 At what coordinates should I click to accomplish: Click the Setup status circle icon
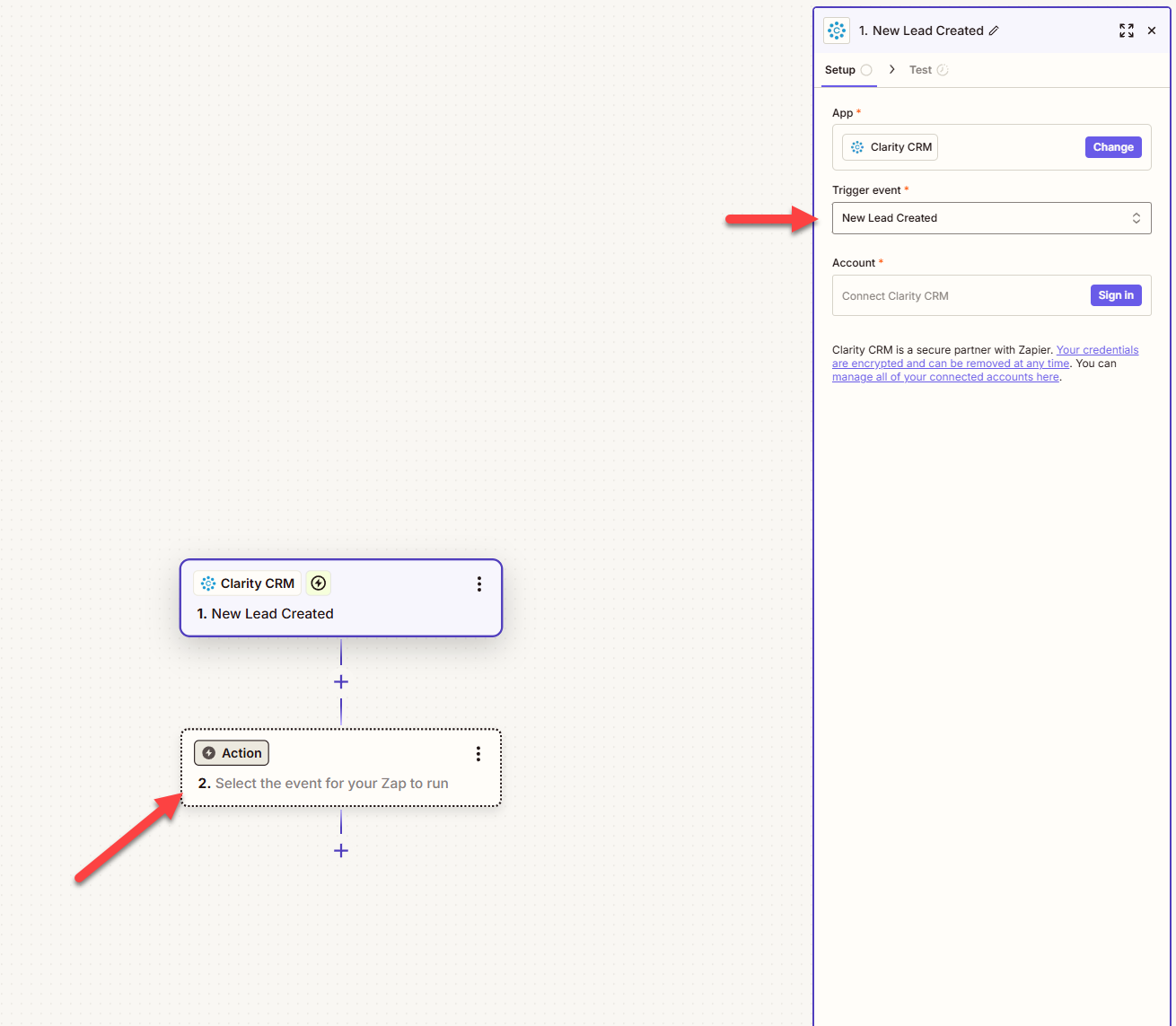coord(866,70)
